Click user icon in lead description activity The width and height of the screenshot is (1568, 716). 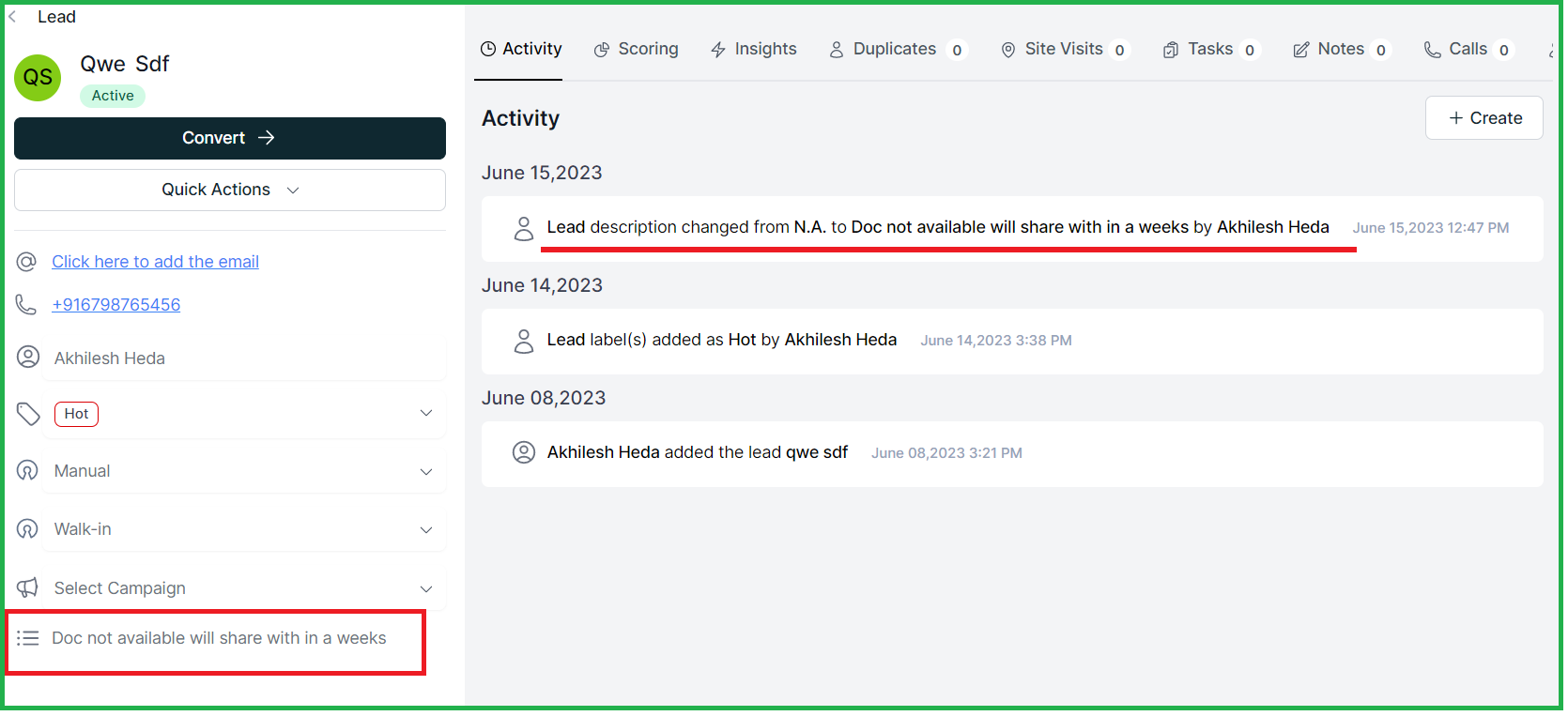pos(524,228)
